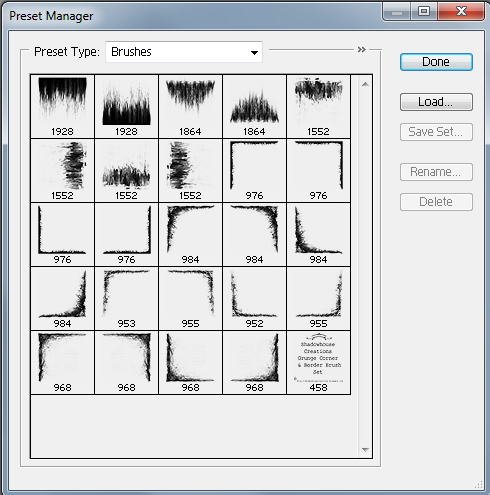The image size is (490, 495).
Task: Click the Rename... button
Action: tap(436, 172)
